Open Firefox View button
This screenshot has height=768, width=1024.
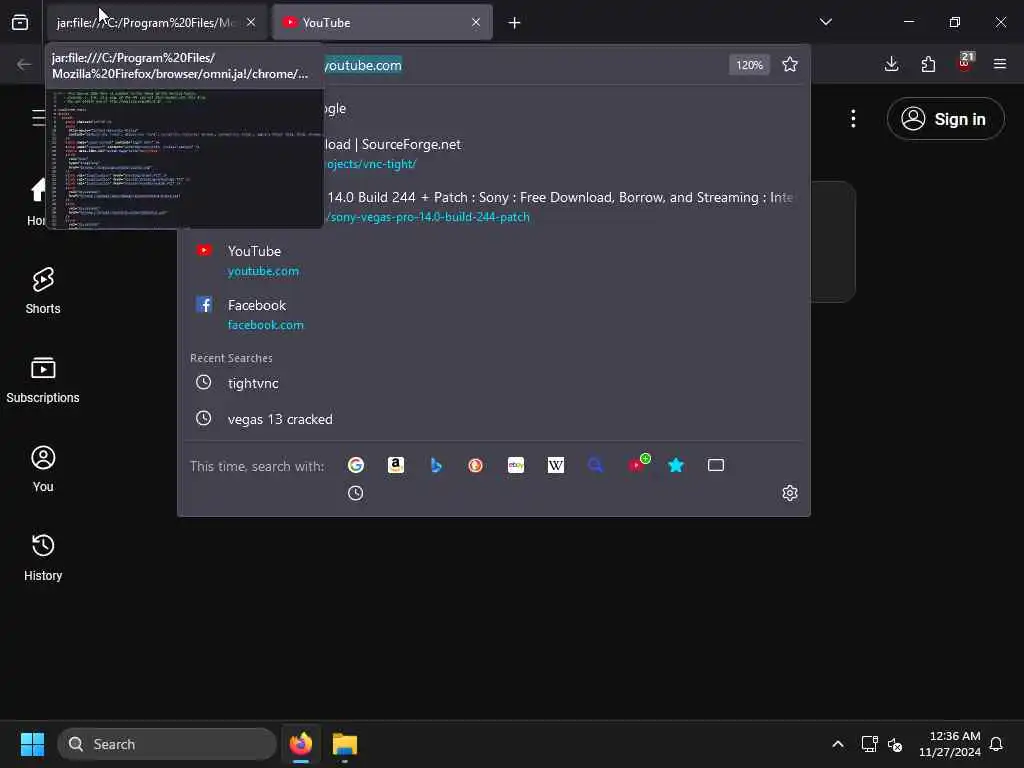click(x=20, y=23)
